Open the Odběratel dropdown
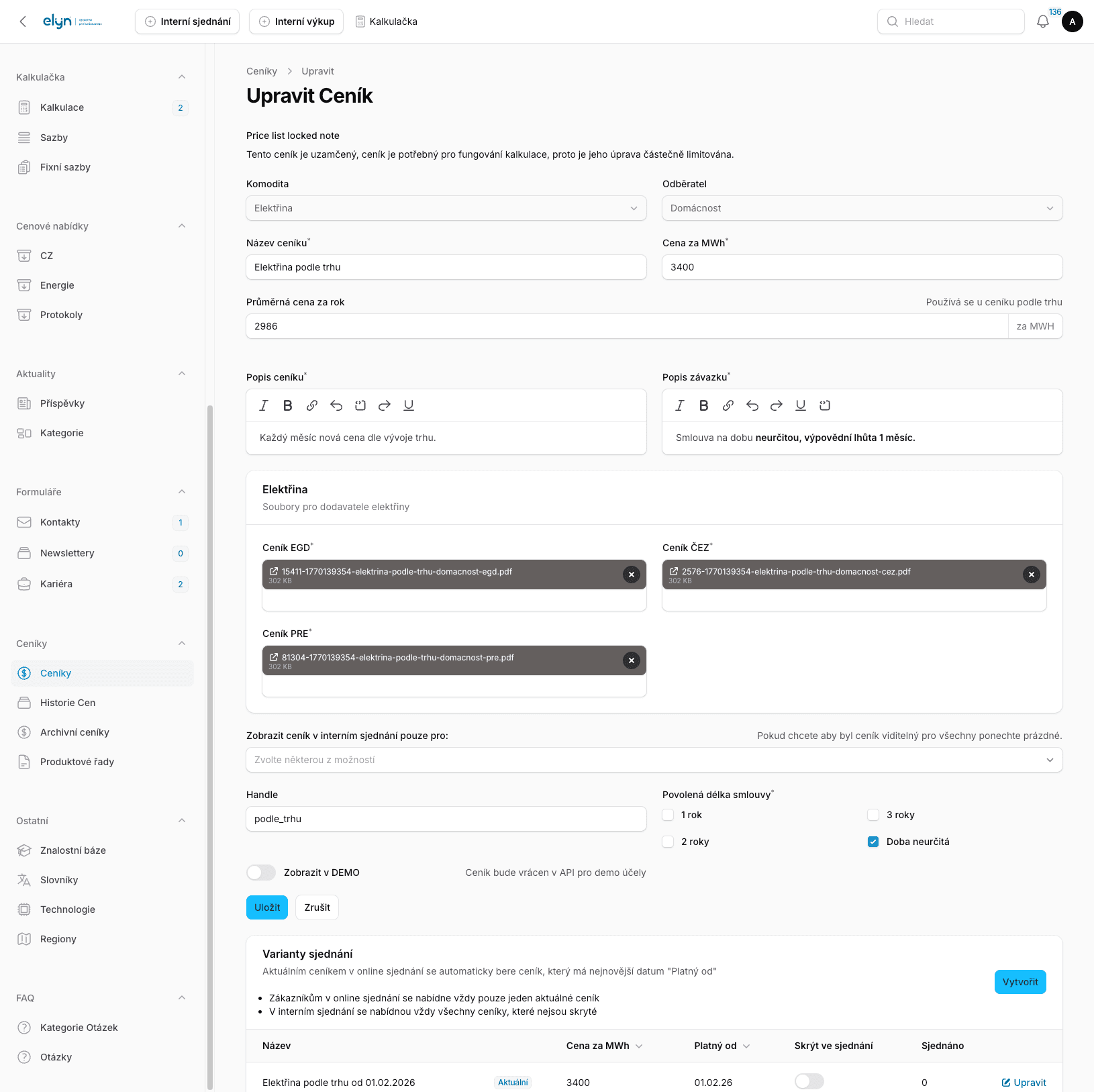This screenshot has width=1094, height=1092. (862, 208)
